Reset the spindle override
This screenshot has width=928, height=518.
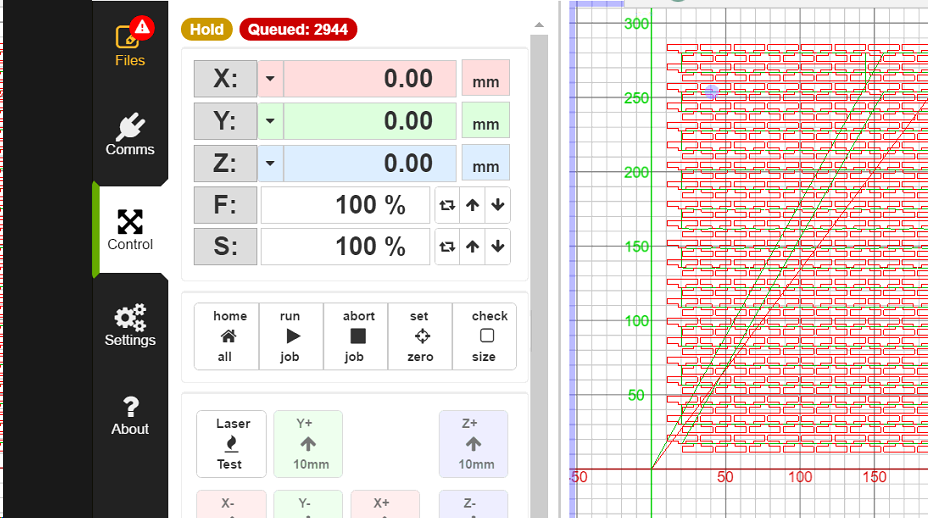[x=447, y=246]
